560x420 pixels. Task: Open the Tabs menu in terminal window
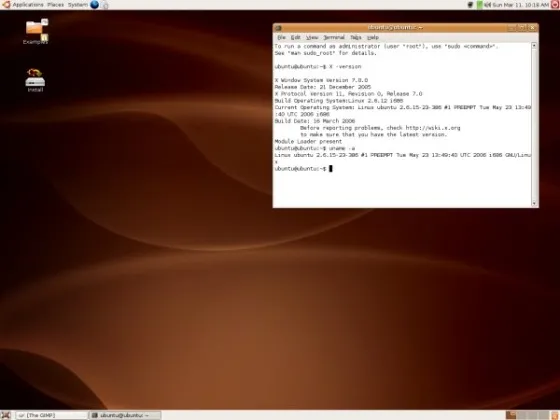(x=356, y=37)
